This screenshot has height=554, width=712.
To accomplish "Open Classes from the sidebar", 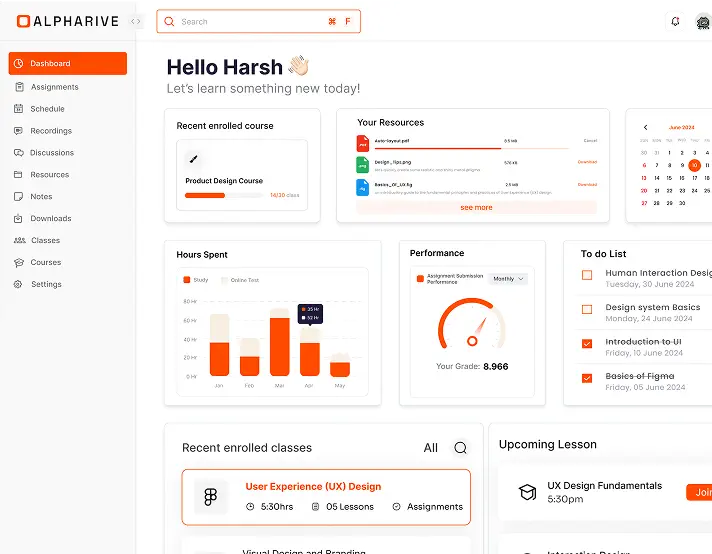I will (45, 240).
